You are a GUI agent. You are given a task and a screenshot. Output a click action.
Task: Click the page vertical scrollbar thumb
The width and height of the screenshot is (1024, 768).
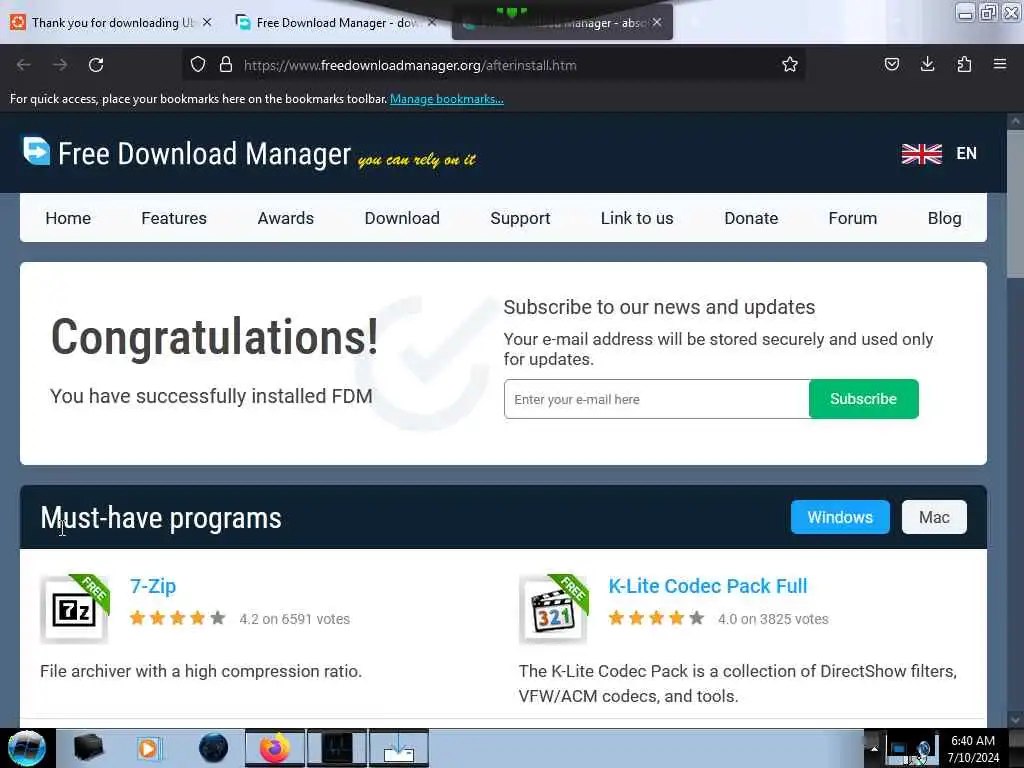tap(1015, 204)
